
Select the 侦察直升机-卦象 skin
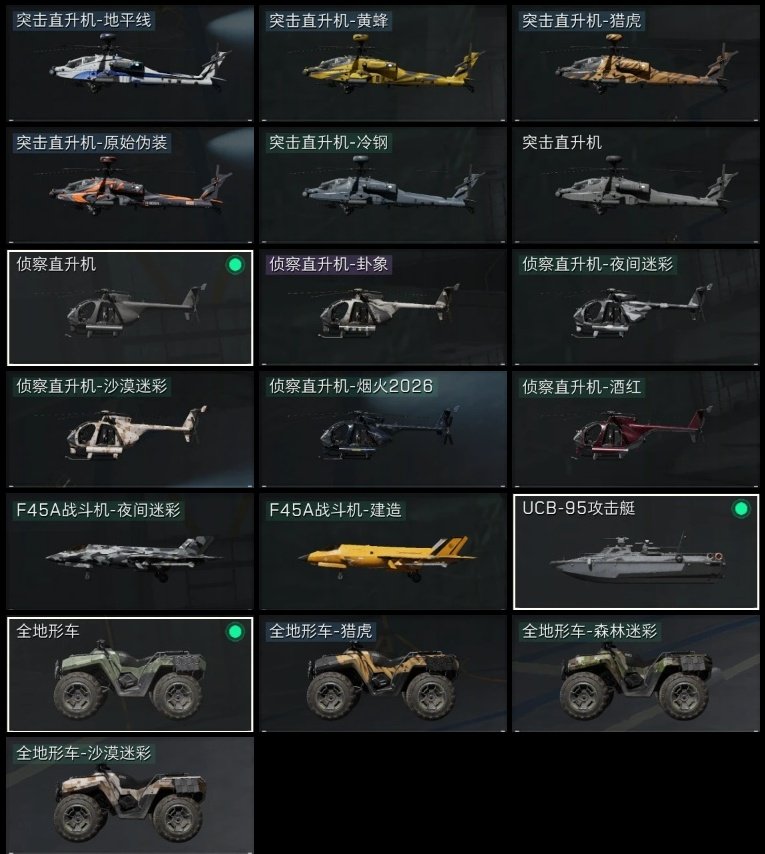pos(383,308)
